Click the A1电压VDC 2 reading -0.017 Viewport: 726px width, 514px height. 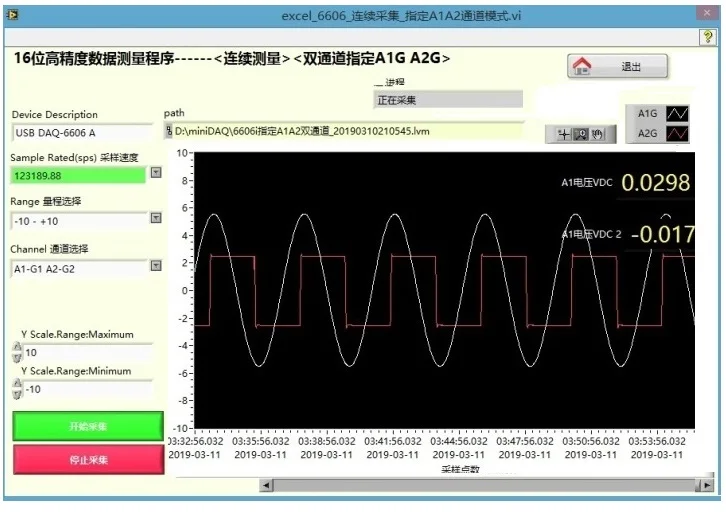pyautogui.click(x=663, y=234)
